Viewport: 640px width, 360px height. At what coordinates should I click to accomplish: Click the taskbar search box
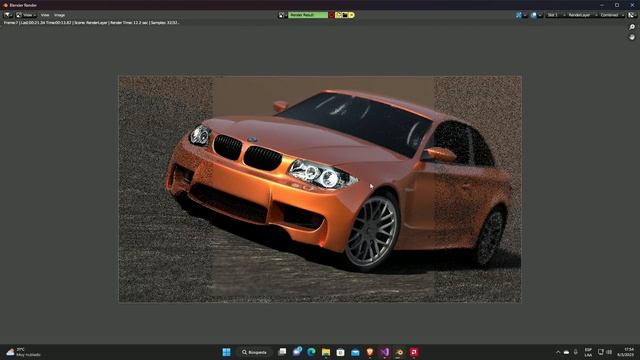254,352
